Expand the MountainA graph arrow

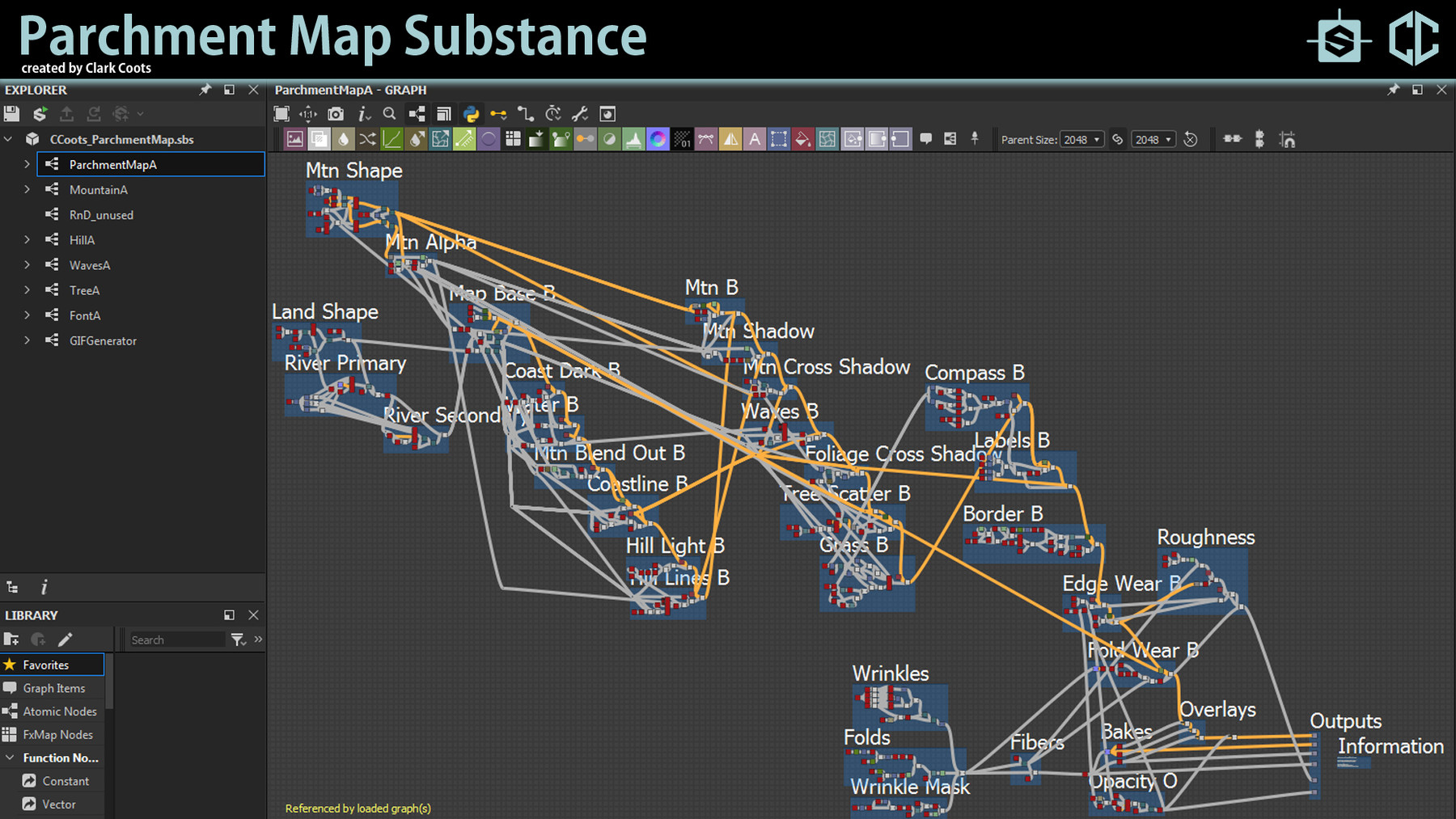pos(27,189)
